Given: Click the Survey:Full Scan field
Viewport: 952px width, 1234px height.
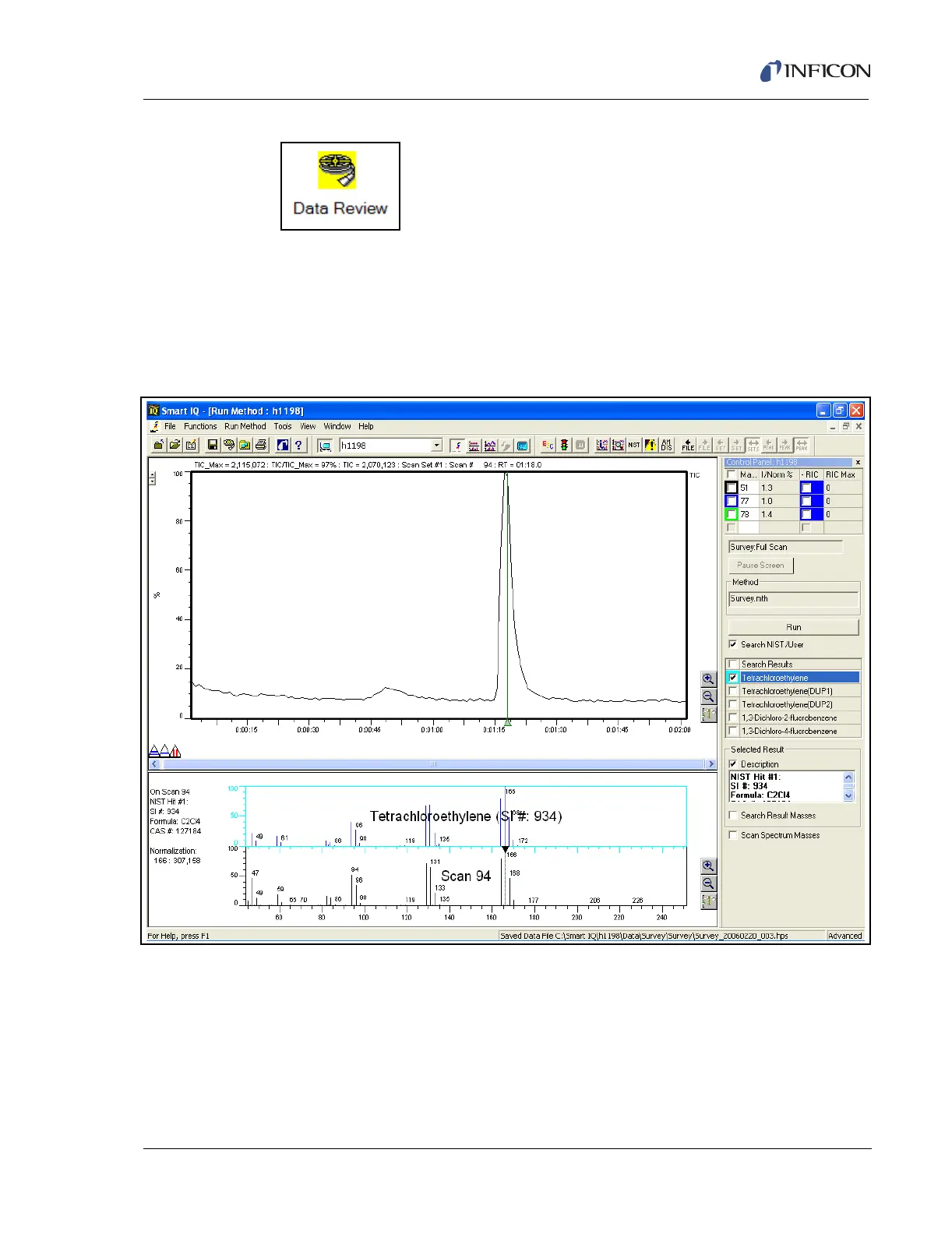Looking at the screenshot, I should [x=785, y=547].
